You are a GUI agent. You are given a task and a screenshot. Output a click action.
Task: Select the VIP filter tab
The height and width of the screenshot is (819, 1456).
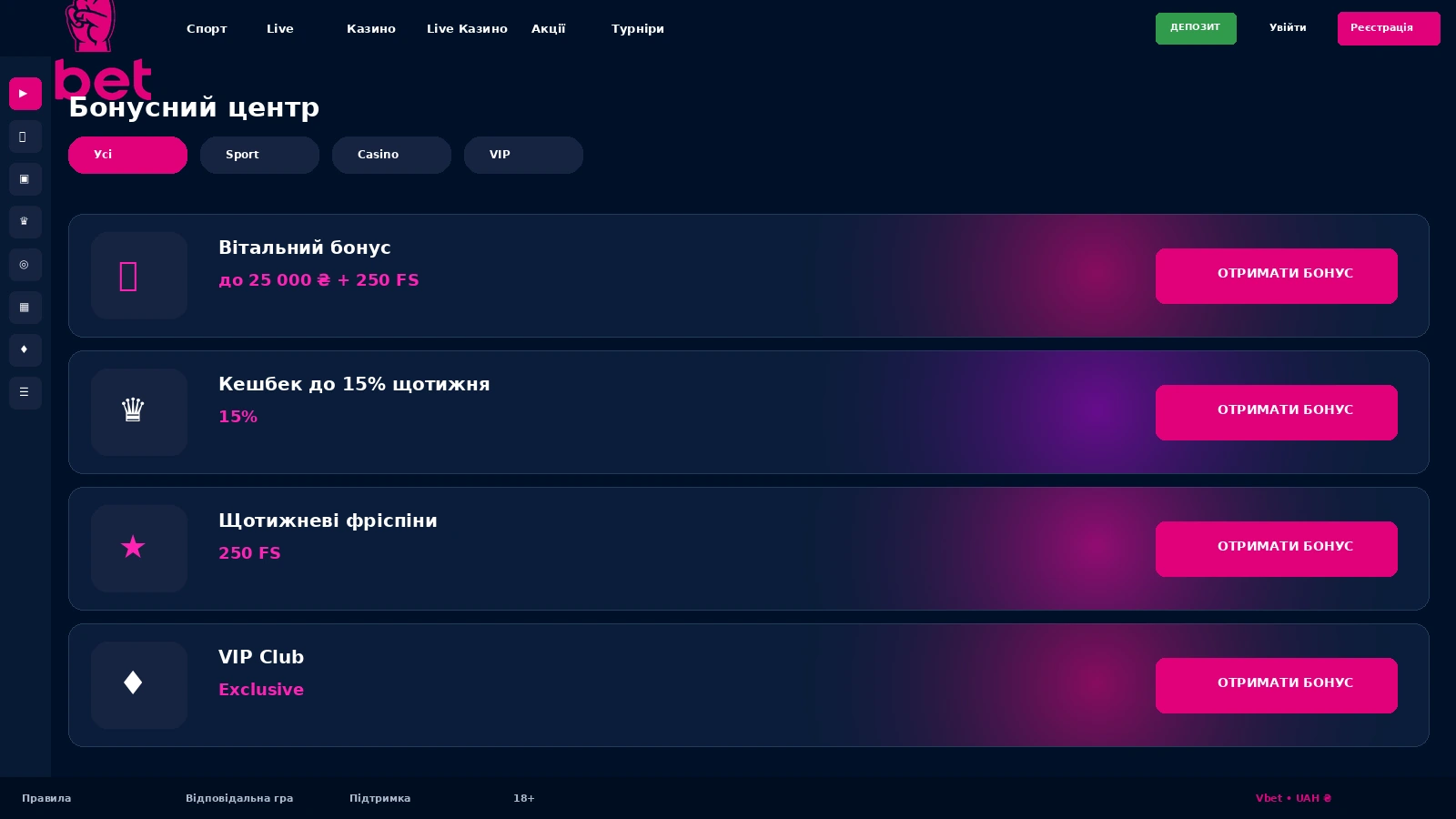click(x=523, y=155)
